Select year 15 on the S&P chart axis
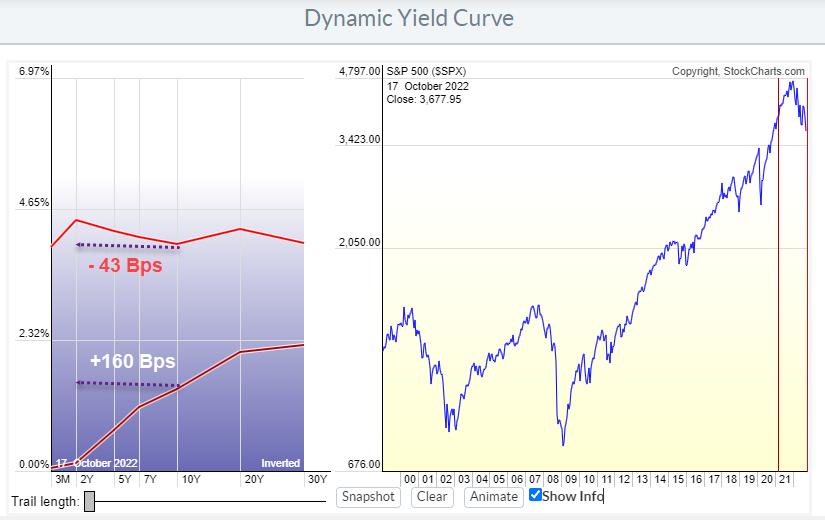 [x=678, y=479]
